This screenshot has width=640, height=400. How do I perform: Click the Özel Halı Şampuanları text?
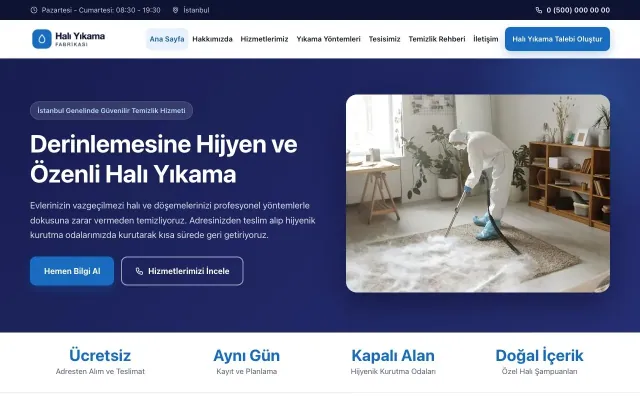pyautogui.click(x=539, y=371)
